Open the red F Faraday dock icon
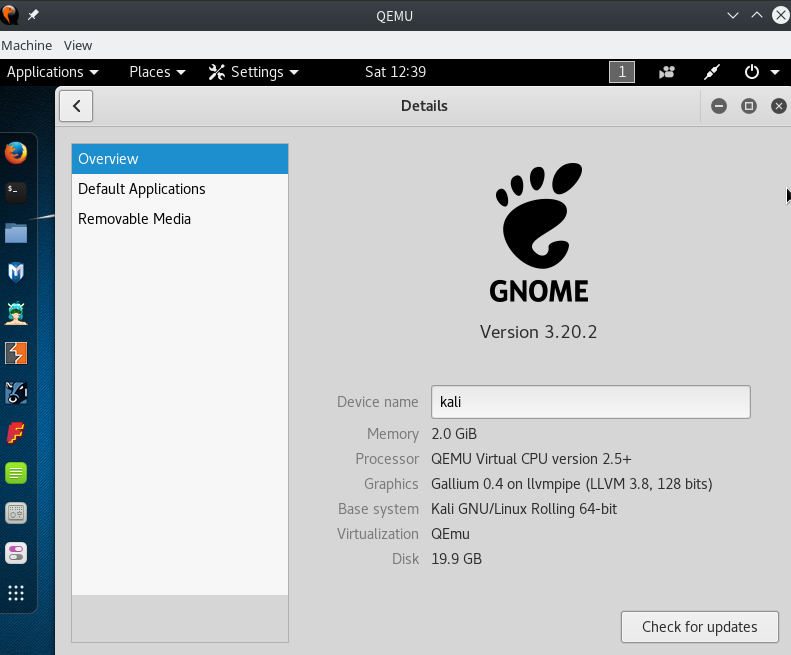 click(16, 433)
